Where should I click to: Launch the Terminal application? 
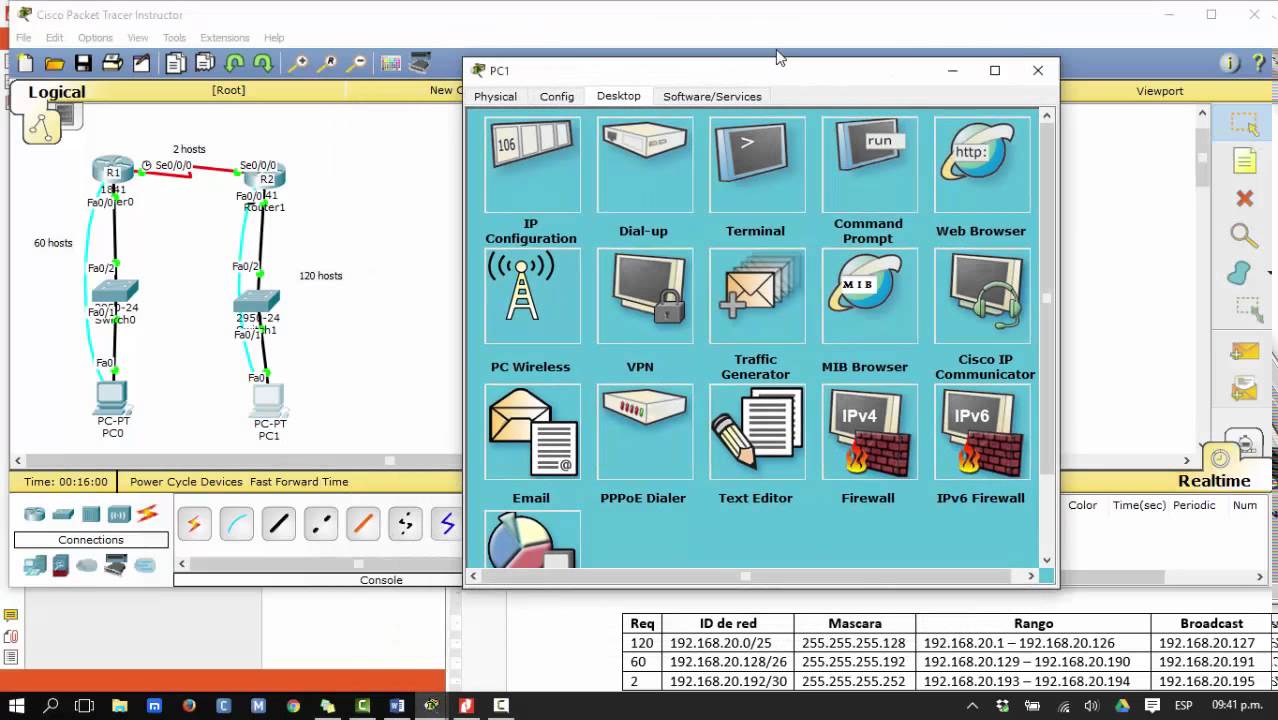pyautogui.click(x=757, y=167)
